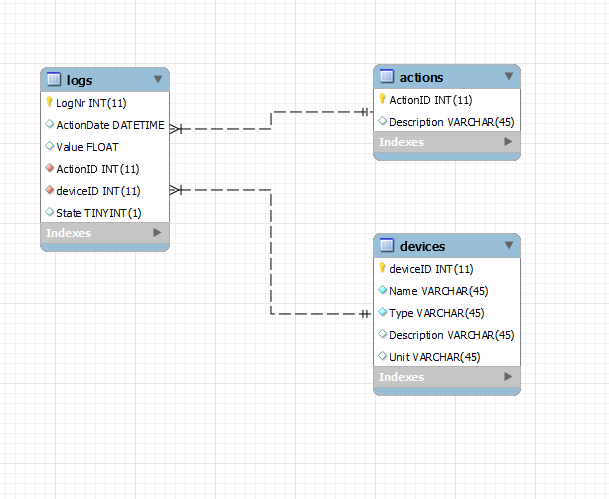
Task: Select the dashed logs-to-actions relationship line
Action: 271,120
